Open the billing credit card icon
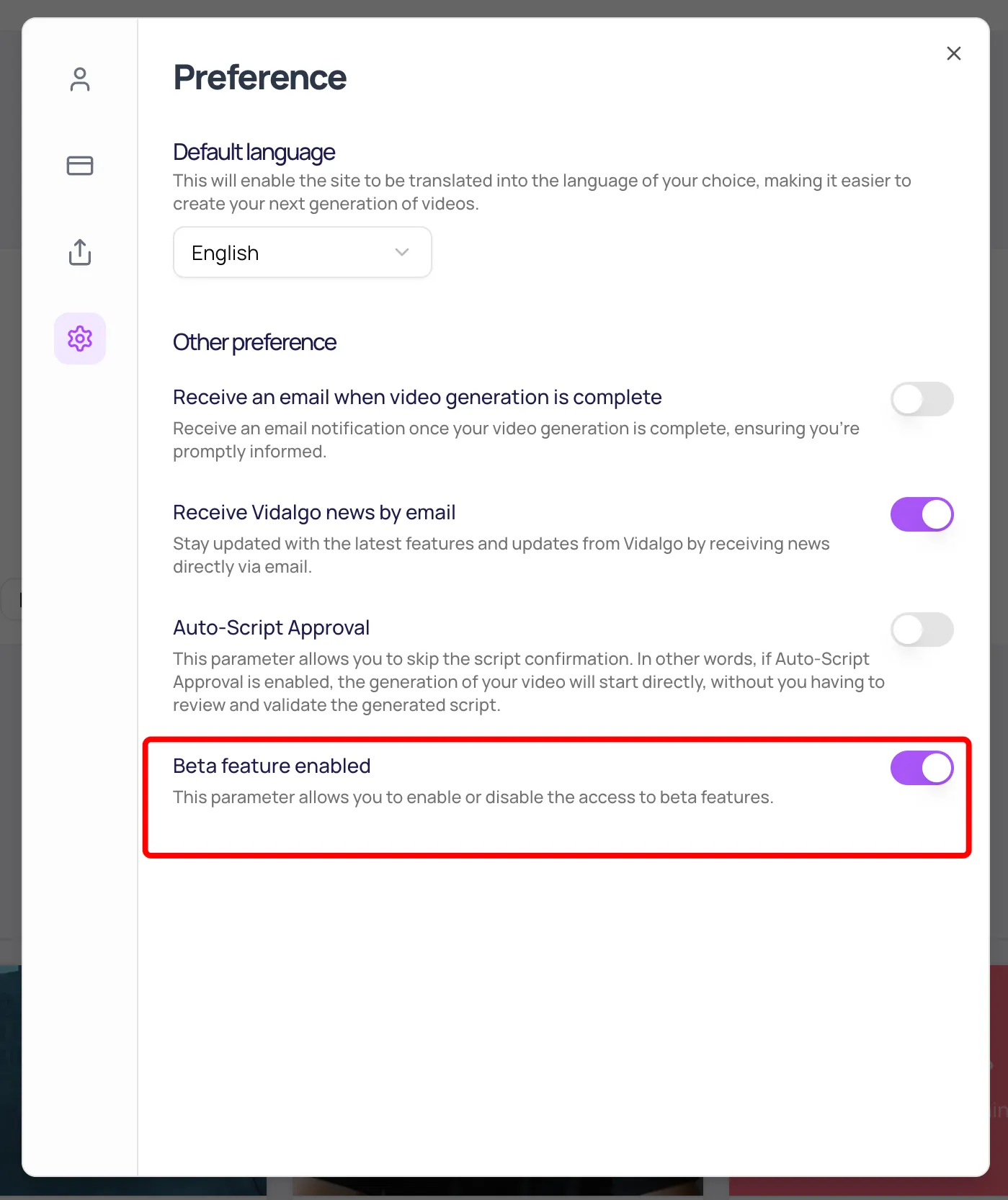 tap(80, 166)
